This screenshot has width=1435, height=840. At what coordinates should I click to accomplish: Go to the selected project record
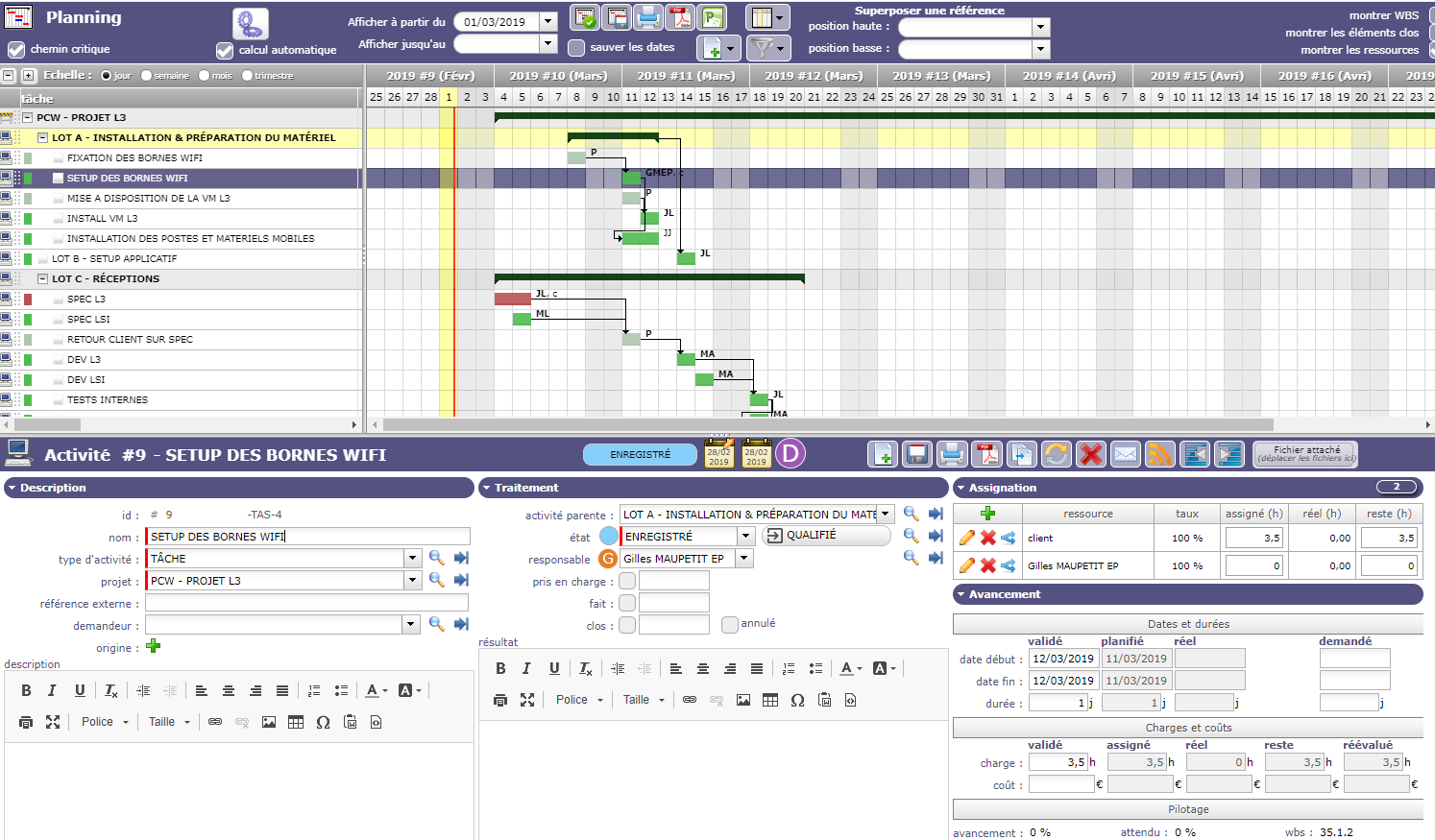[461, 580]
